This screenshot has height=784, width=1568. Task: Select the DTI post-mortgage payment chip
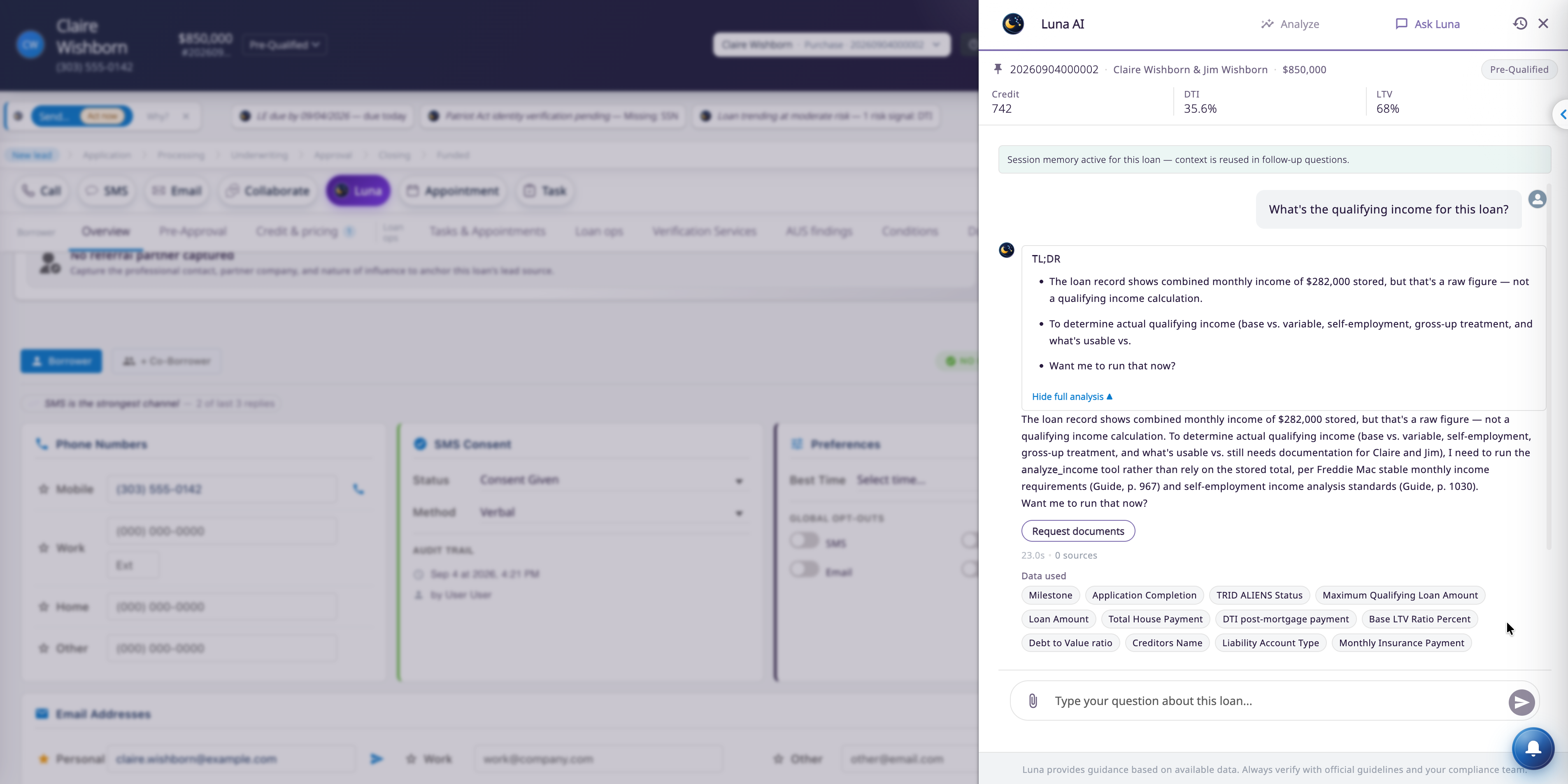1286,619
